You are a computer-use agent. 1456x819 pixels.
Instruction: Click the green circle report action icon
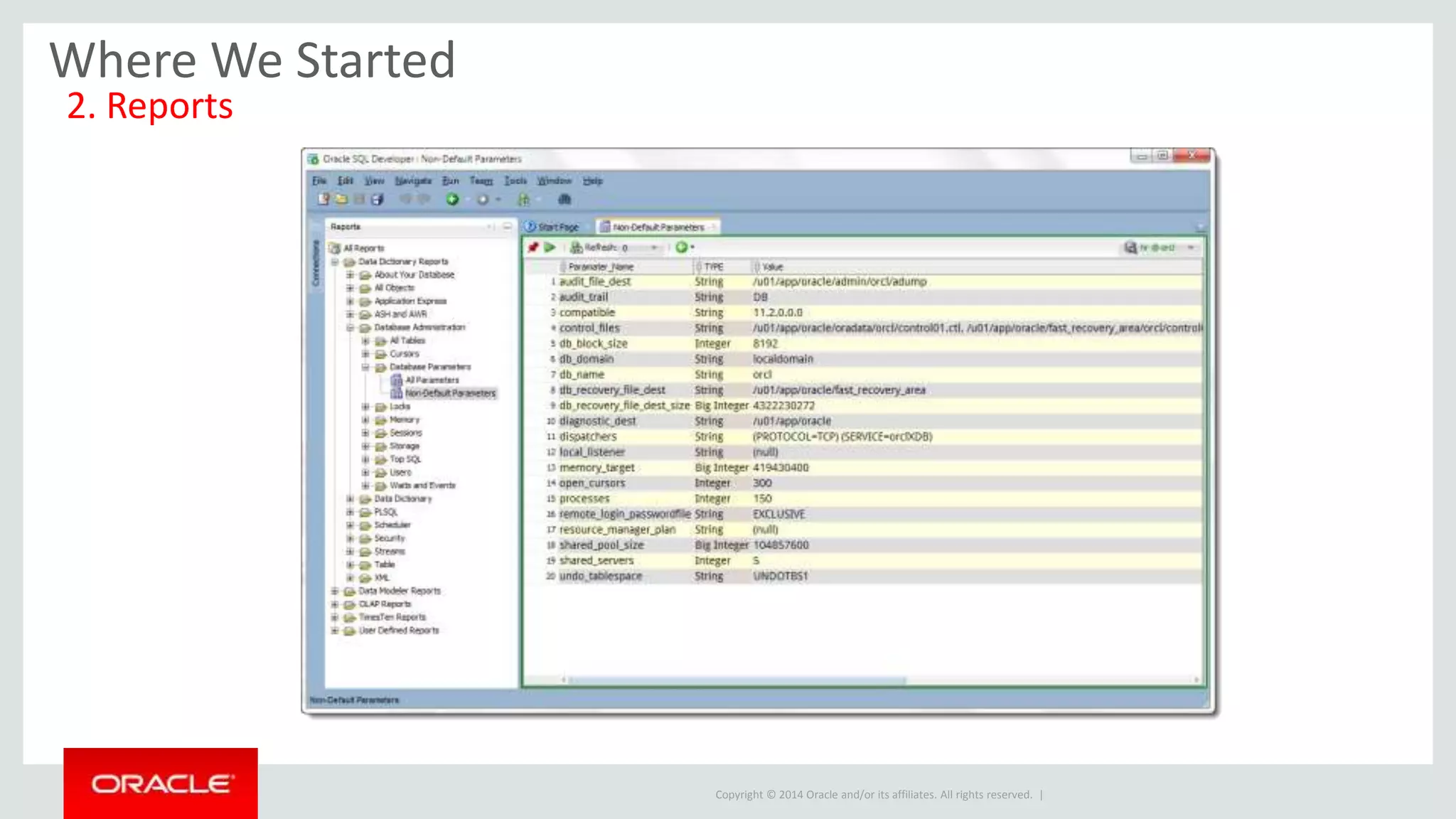click(x=681, y=247)
